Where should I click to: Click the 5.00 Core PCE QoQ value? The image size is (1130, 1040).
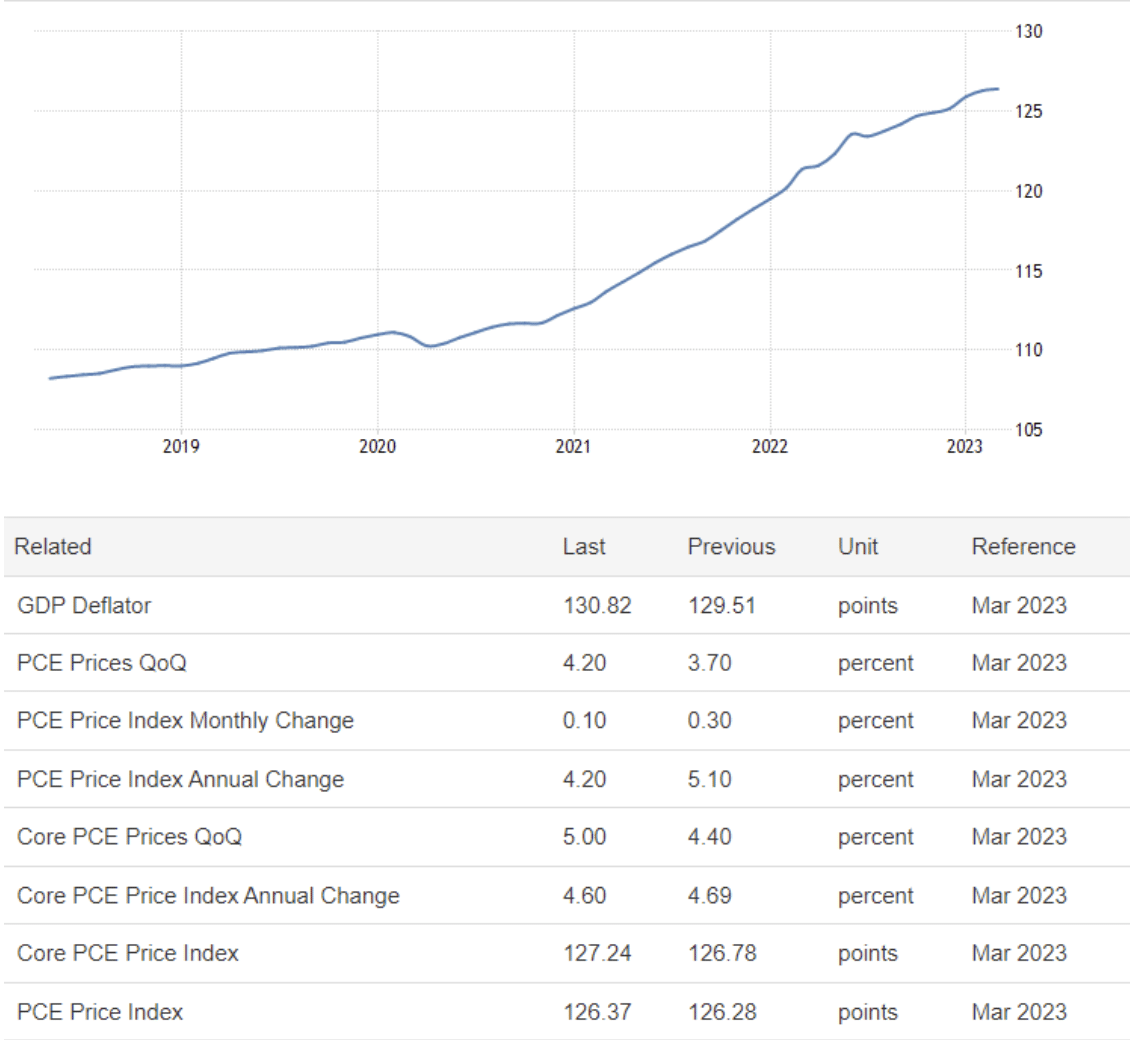(584, 837)
